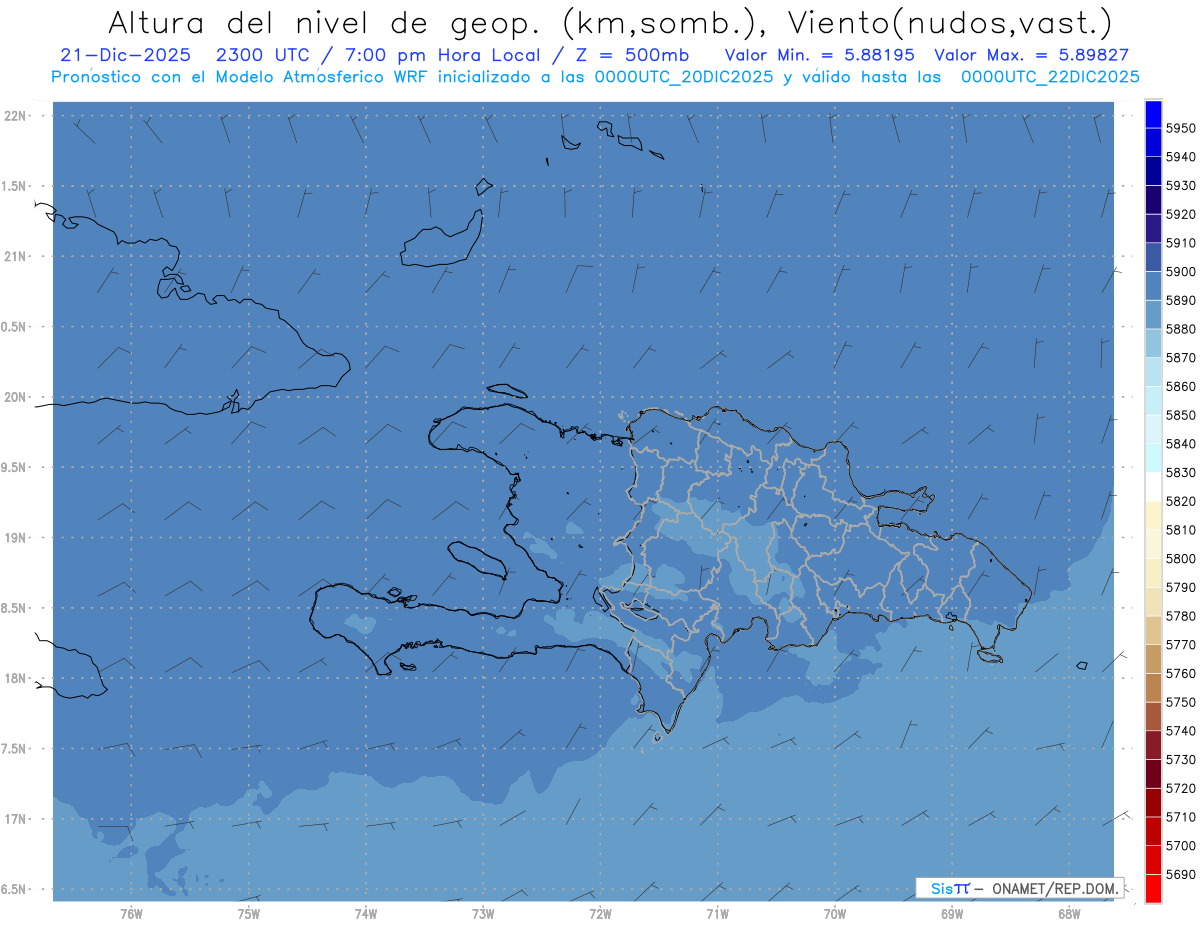Click the legend value '5910'
The height and width of the screenshot is (927, 1200).
point(1181,243)
